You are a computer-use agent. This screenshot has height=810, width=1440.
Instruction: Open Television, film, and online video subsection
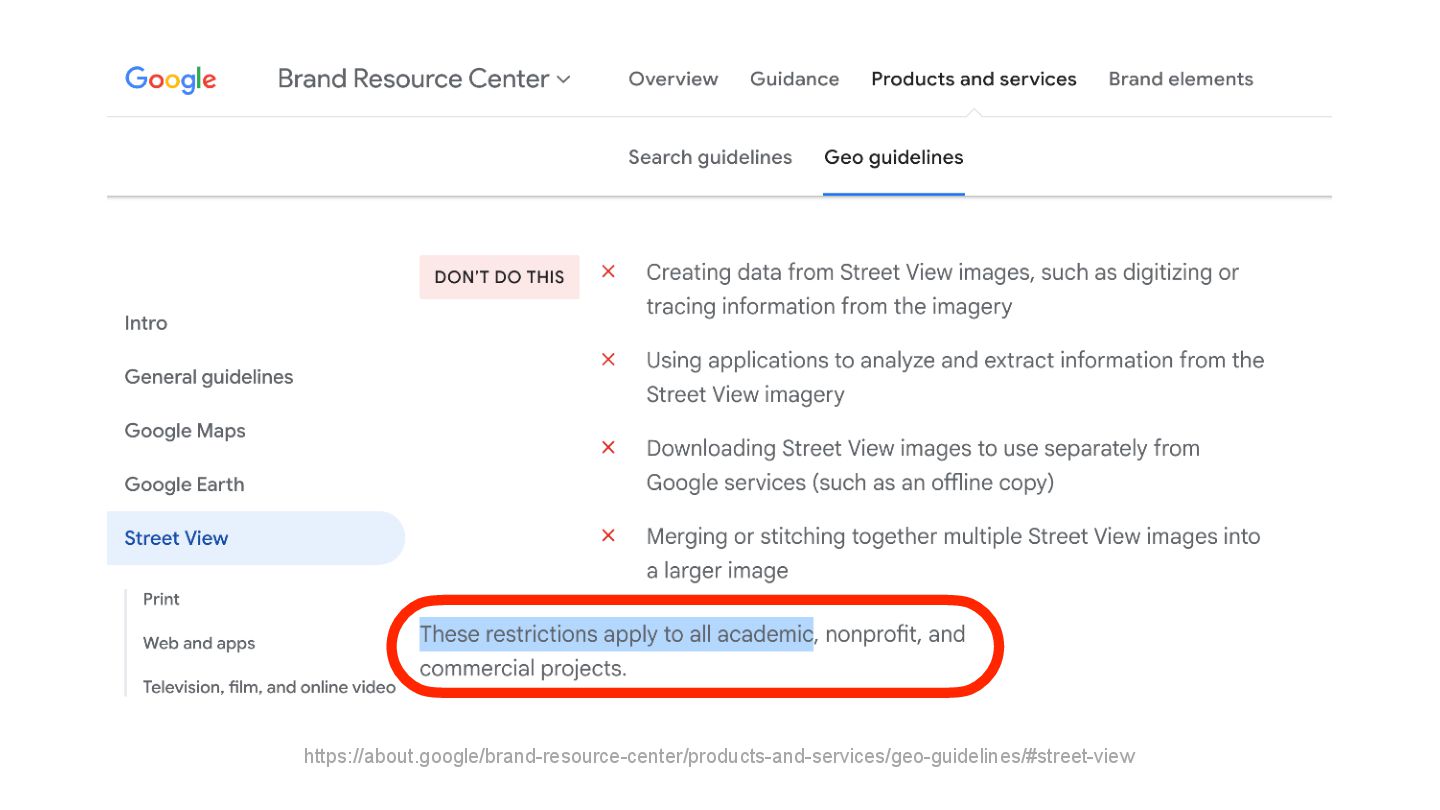[269, 687]
